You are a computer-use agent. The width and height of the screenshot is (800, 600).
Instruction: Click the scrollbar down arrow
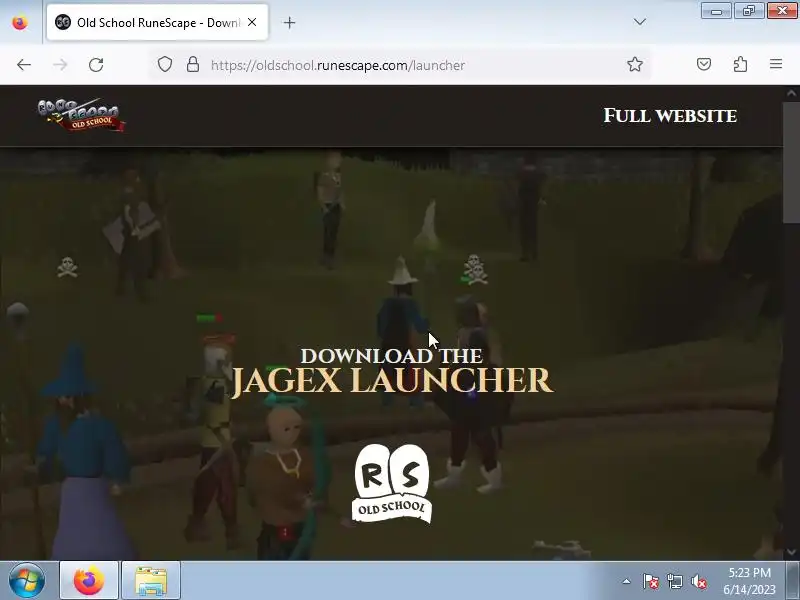tap(791, 552)
